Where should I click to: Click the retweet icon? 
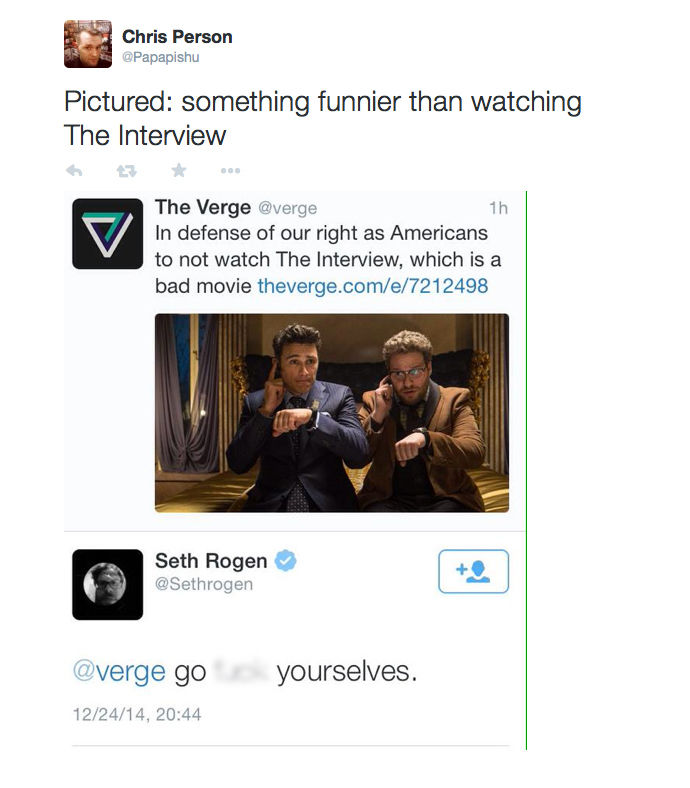[126, 171]
